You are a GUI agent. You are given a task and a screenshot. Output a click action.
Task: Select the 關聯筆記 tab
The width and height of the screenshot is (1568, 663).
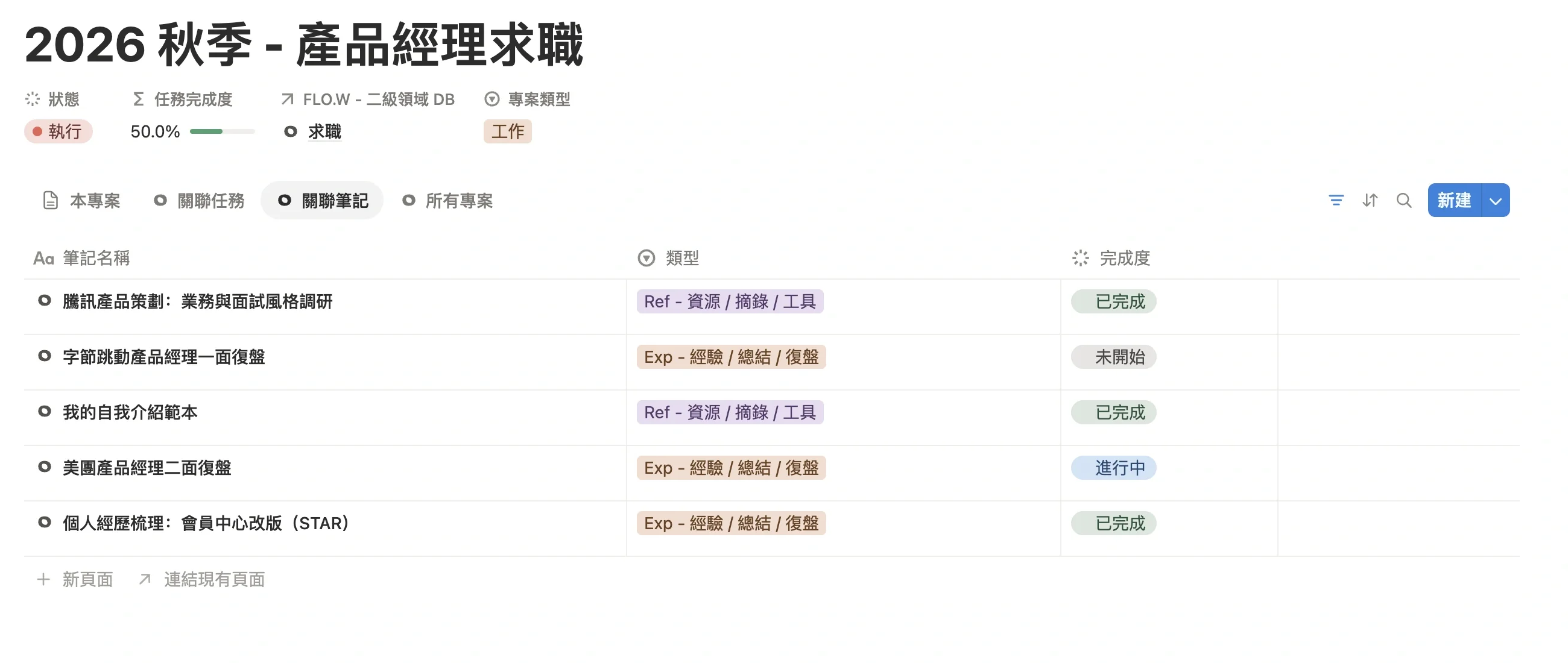(x=322, y=200)
